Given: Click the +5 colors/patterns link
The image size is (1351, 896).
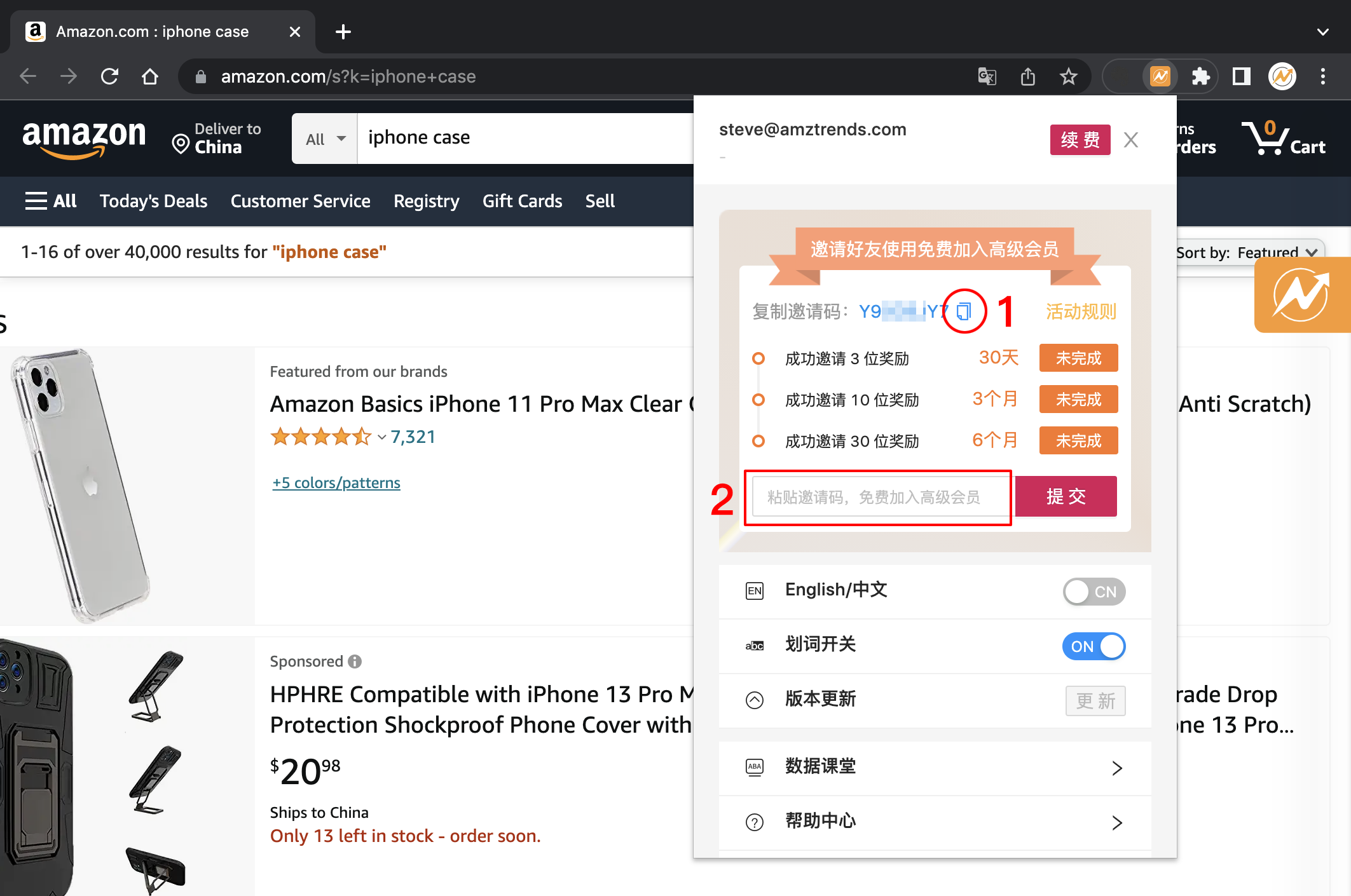Looking at the screenshot, I should point(336,483).
